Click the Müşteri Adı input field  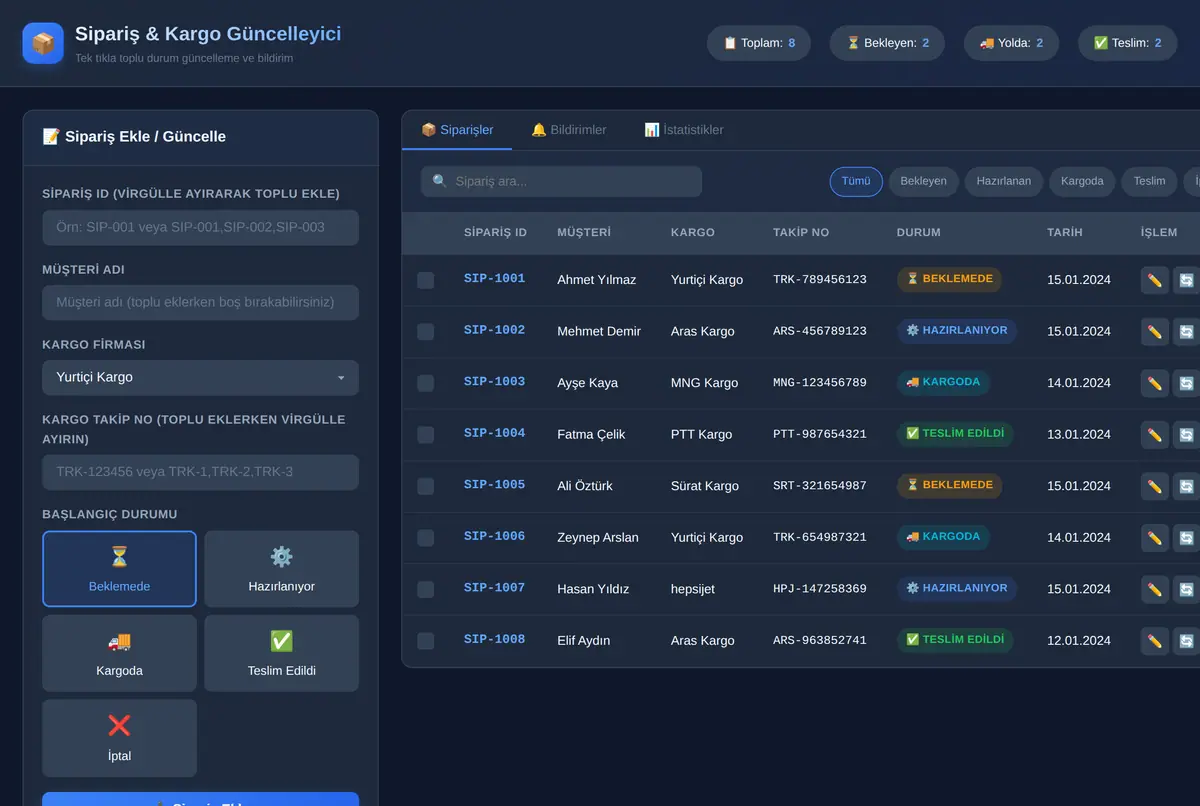(x=200, y=302)
